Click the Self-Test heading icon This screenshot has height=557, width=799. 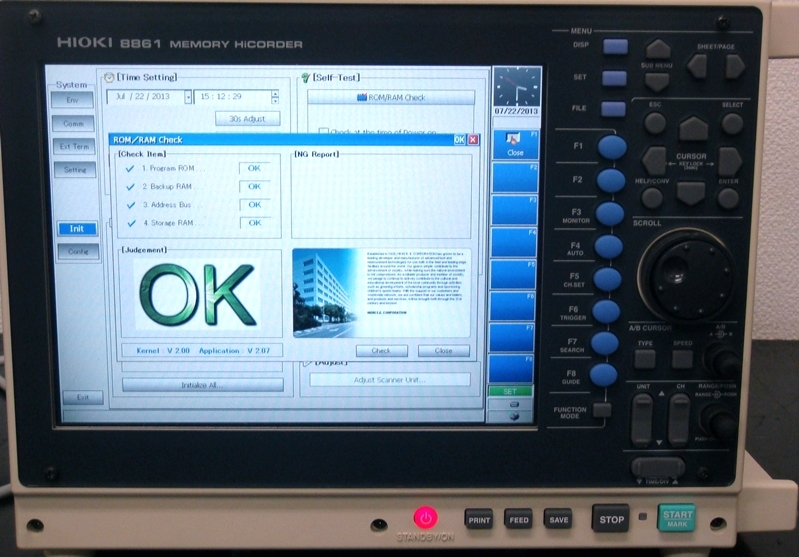click(x=306, y=77)
